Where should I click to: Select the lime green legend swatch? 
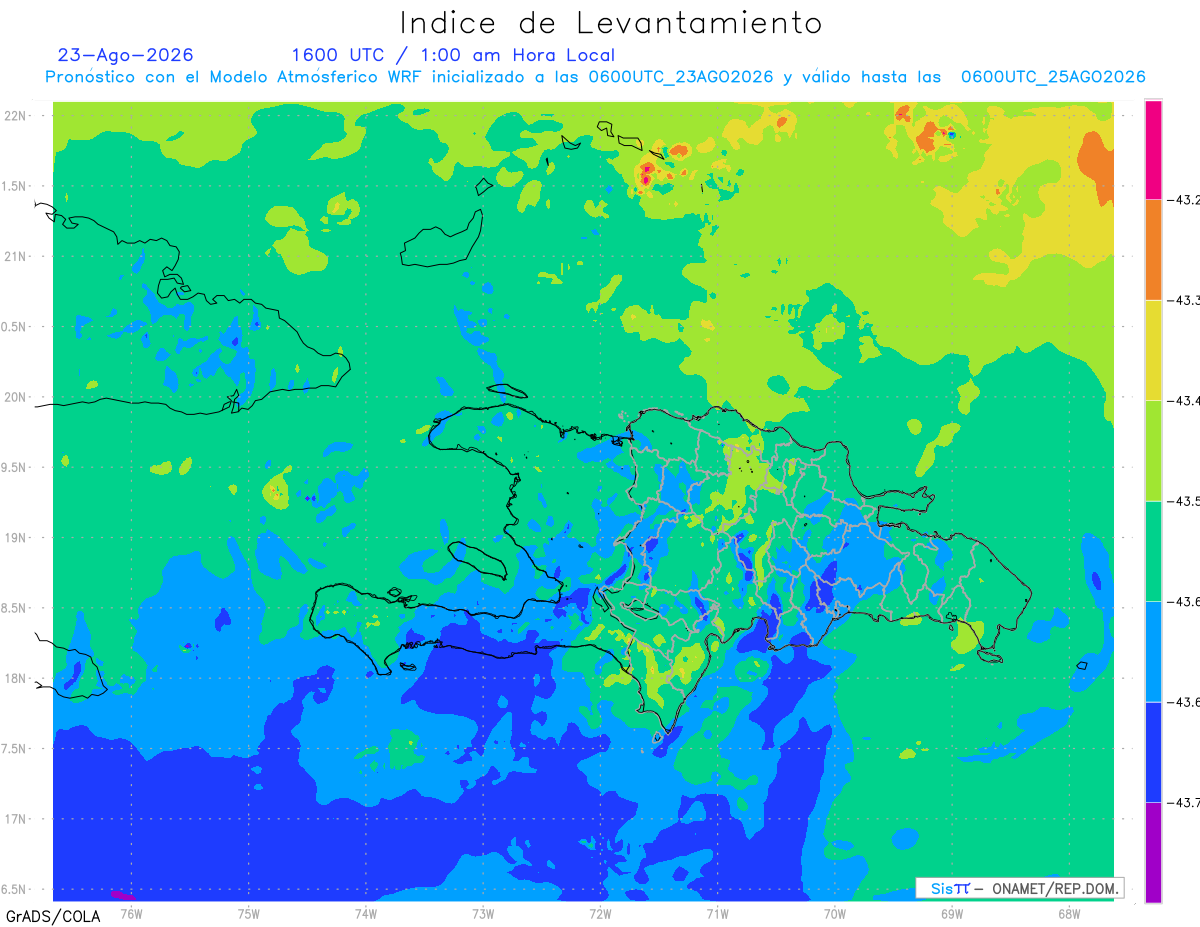[1153, 450]
